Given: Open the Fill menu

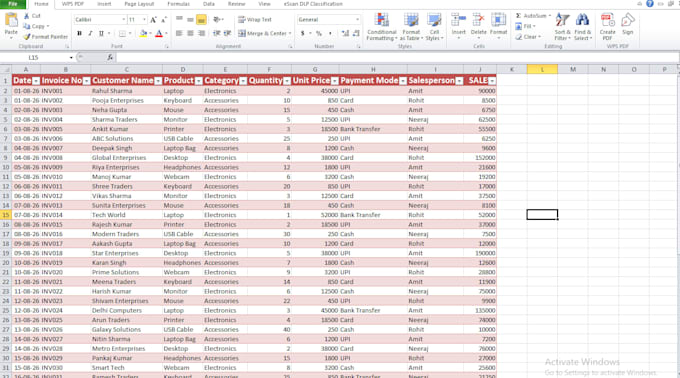Looking at the screenshot, I should [x=525, y=26].
